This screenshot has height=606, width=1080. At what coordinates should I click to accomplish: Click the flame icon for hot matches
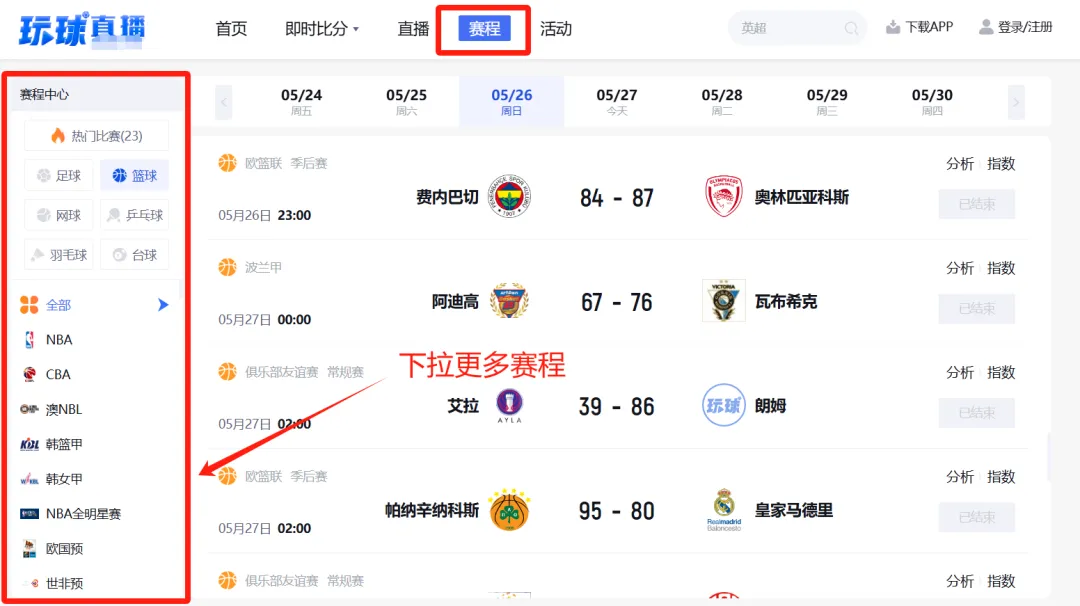coord(58,136)
